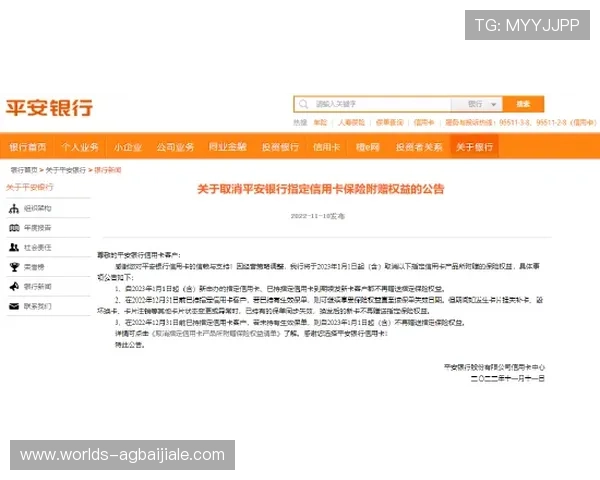600x480 pixels.
Task: Select the 关于银行 nav menu item
Action: pyautogui.click(x=474, y=147)
